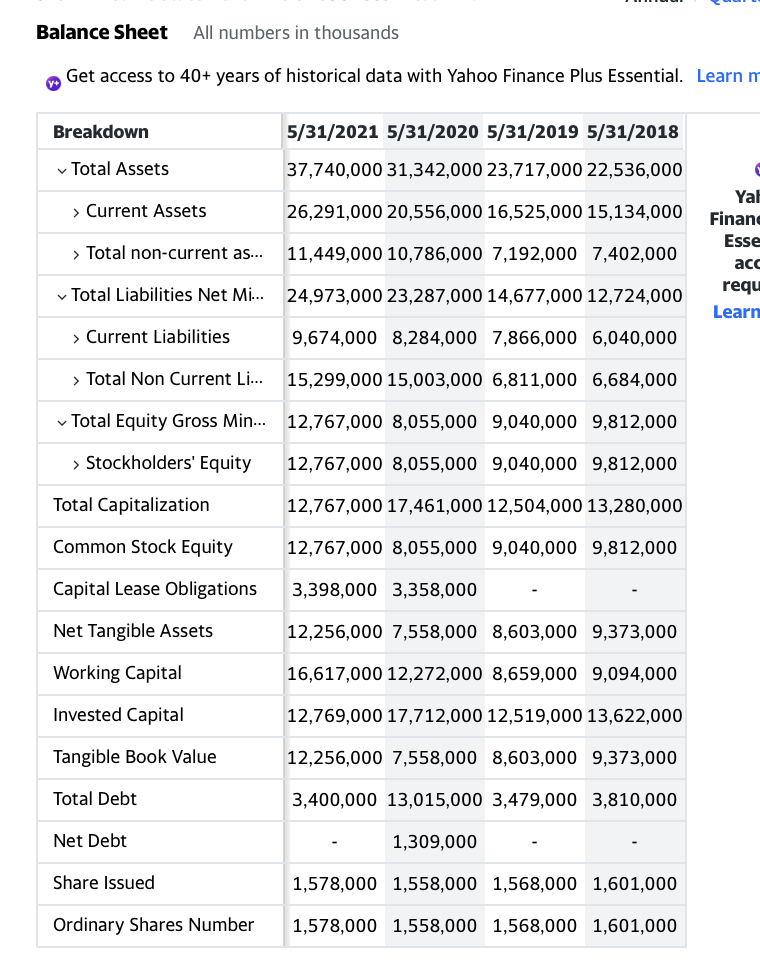
Task: Collapse Total Liabilities Net Minority Interest
Action: click(x=61, y=296)
